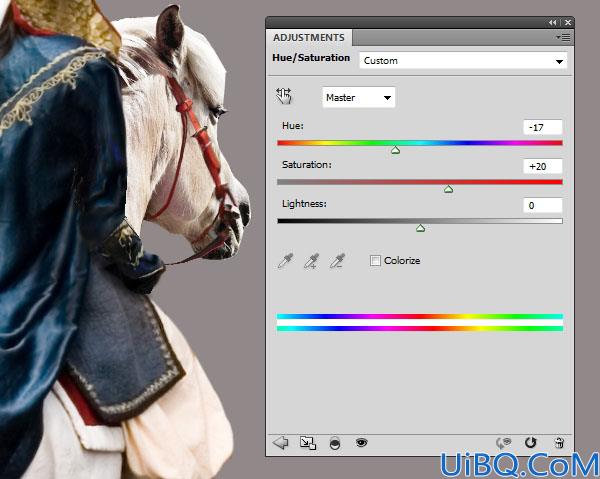Pick the subtract-from-sample eyedropper
Image resolution: width=600 pixels, height=479 pixels.
click(337, 261)
